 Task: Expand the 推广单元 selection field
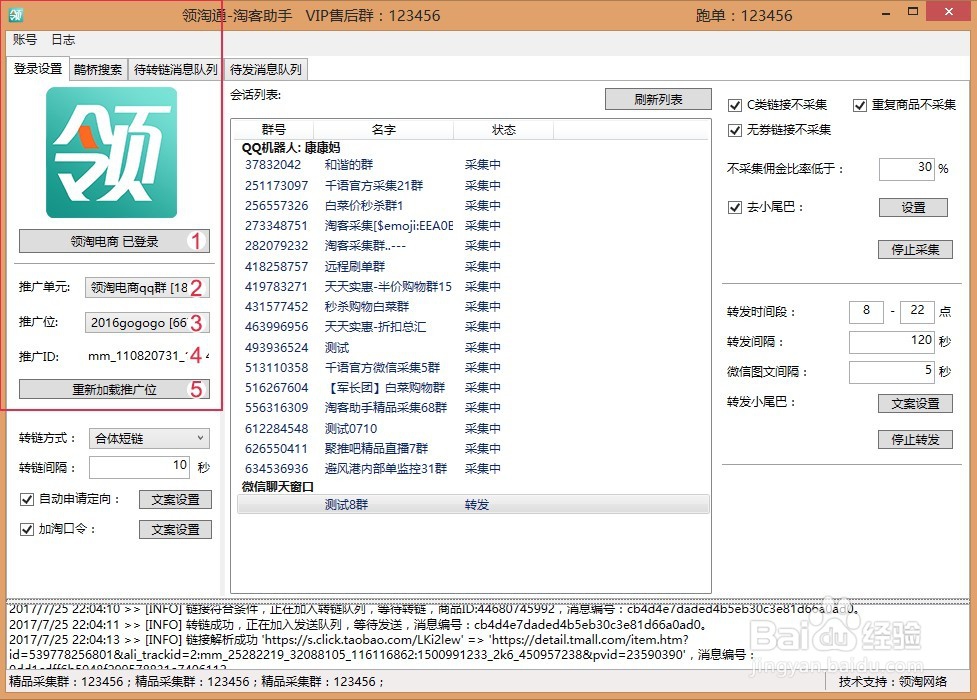pyautogui.click(x=147, y=288)
